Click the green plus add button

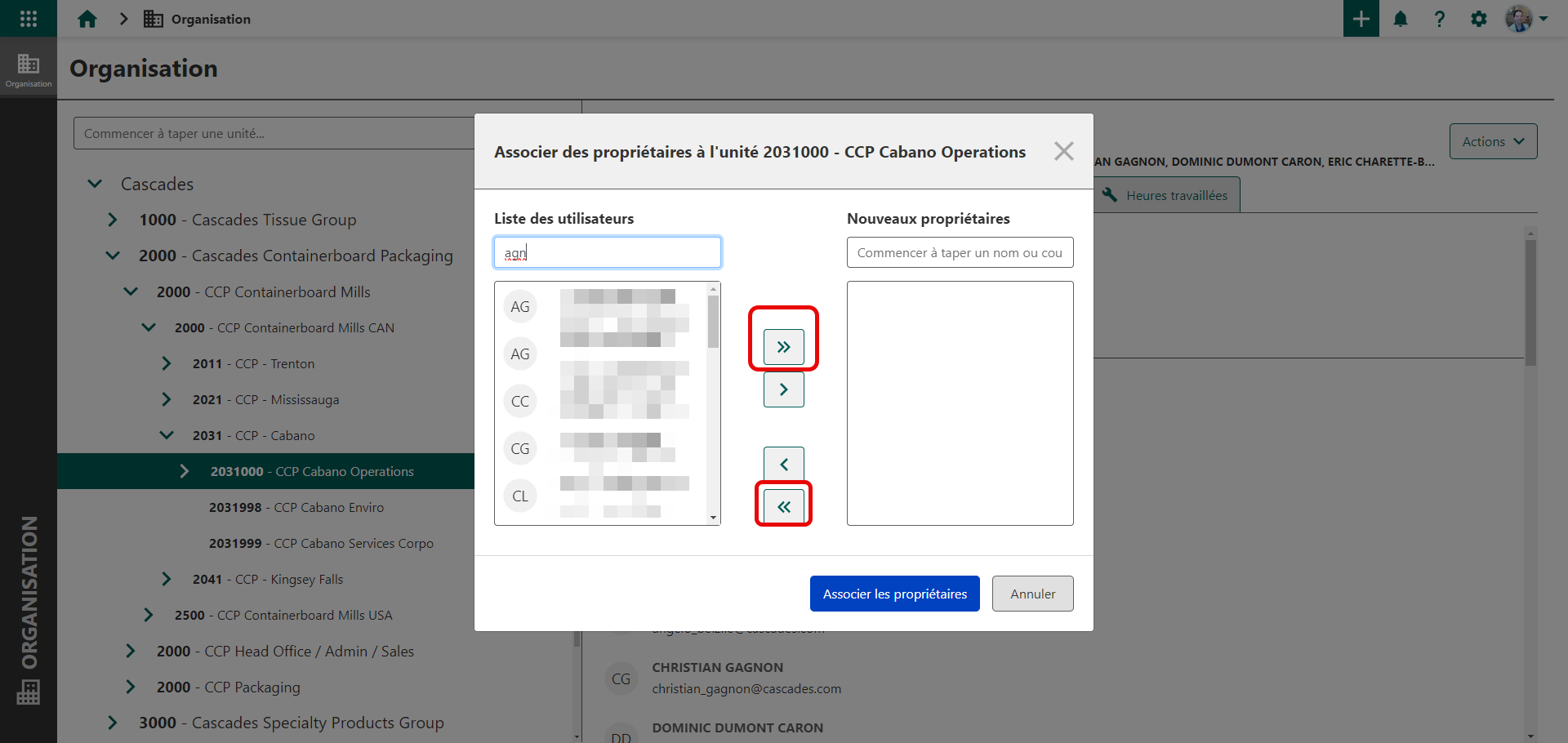[1361, 19]
